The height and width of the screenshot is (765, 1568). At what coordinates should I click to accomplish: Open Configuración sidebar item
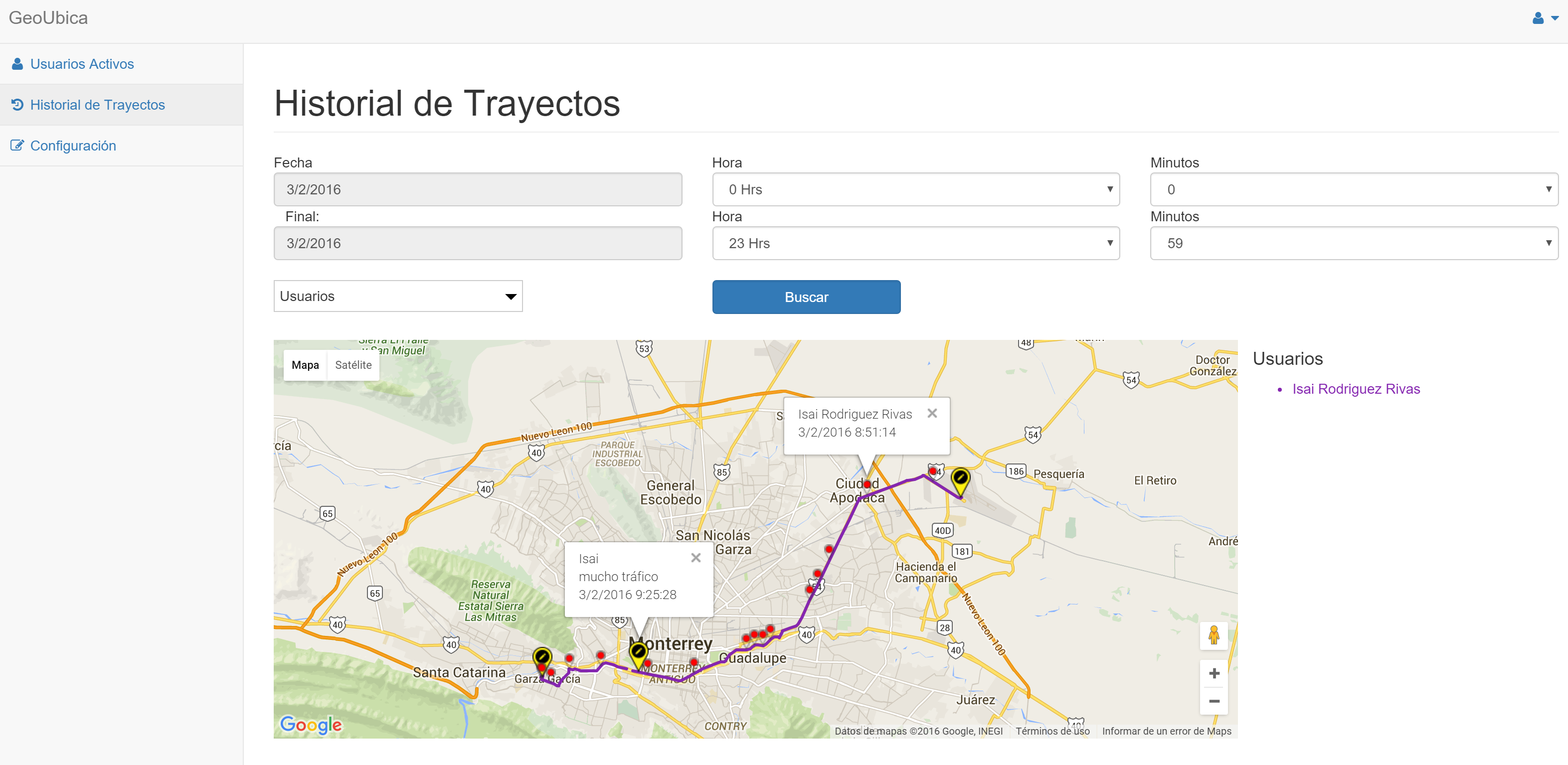pyautogui.click(x=122, y=146)
